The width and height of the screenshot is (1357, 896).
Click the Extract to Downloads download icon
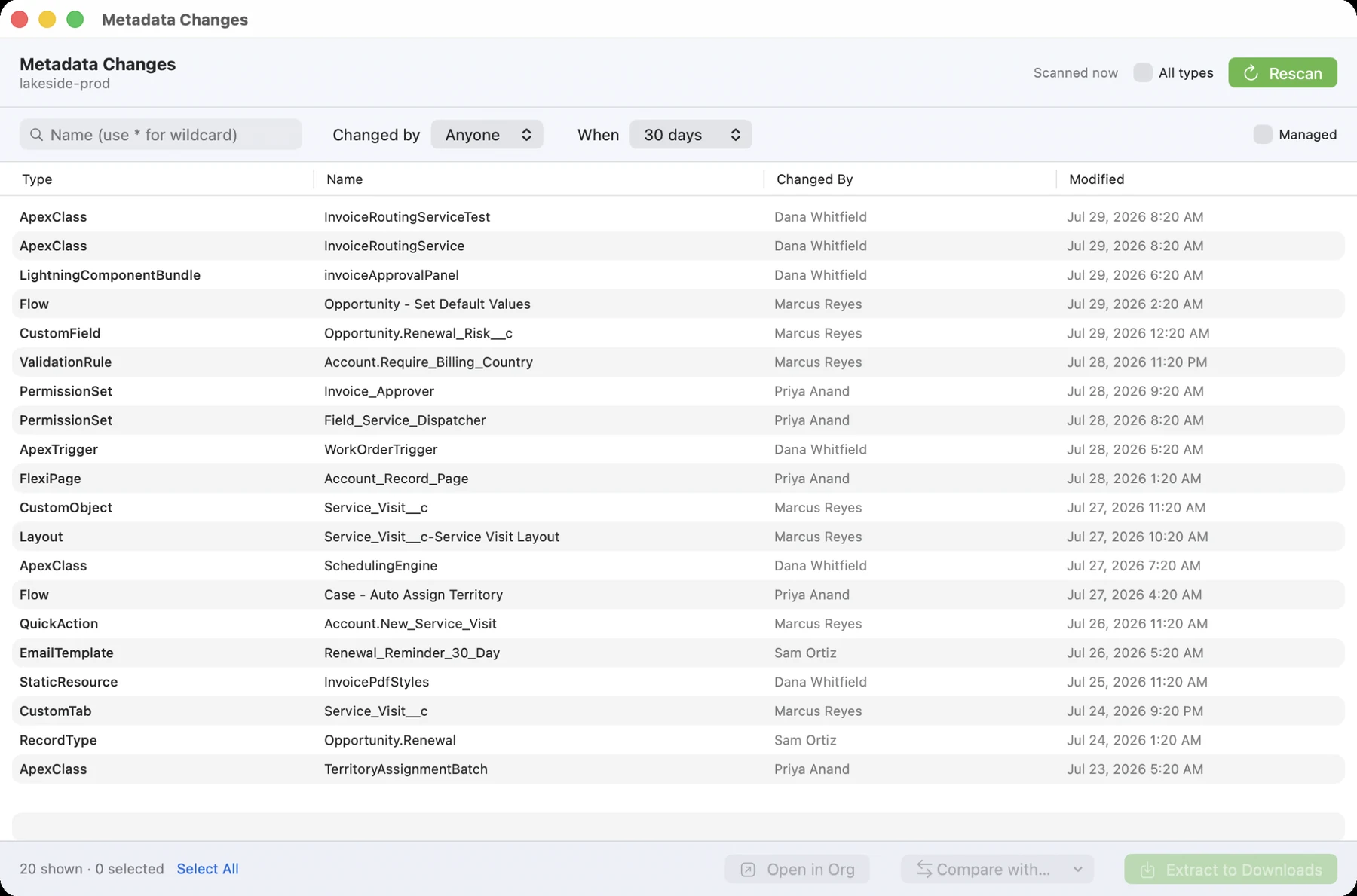tap(1147, 870)
